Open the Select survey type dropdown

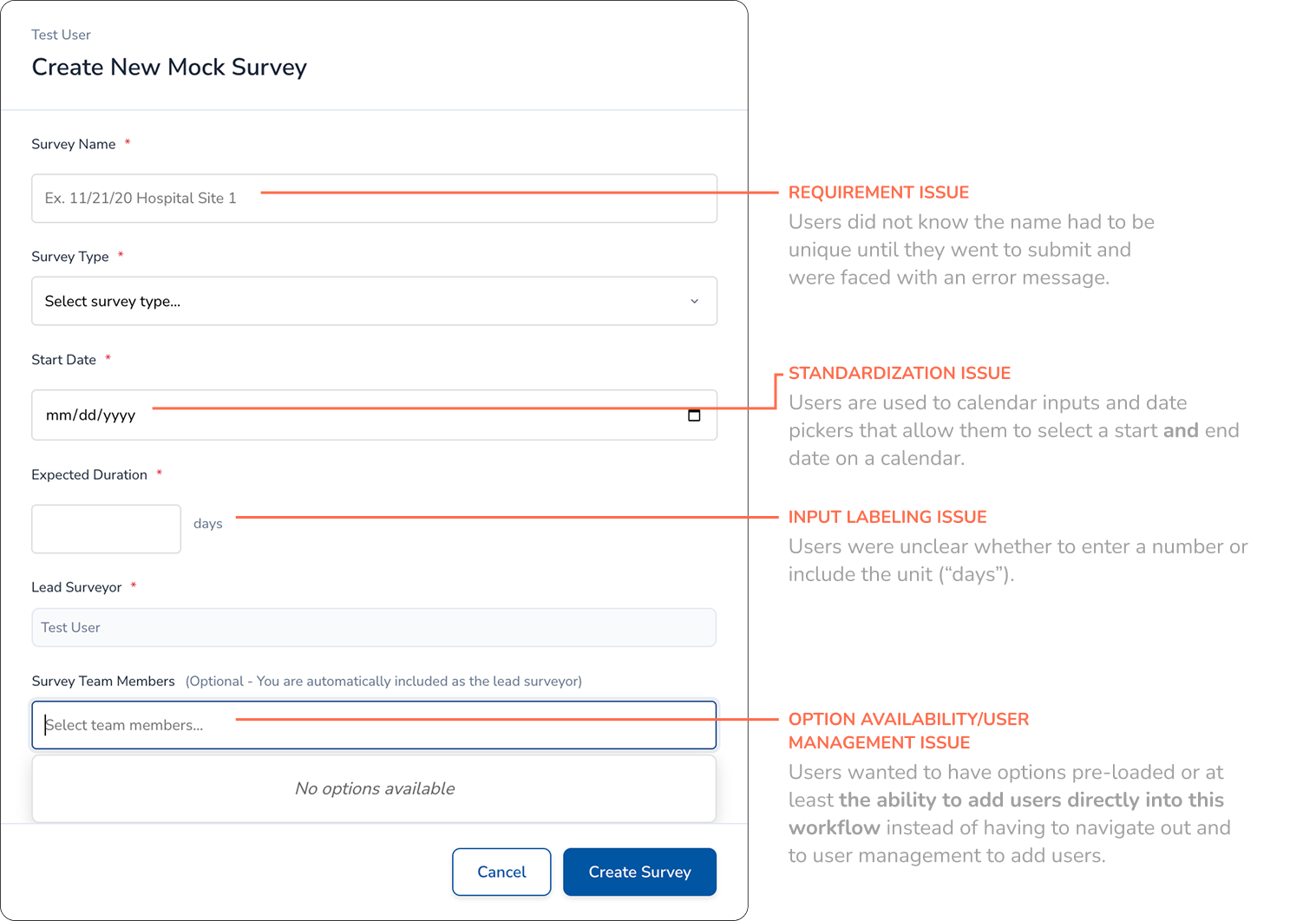click(x=373, y=301)
